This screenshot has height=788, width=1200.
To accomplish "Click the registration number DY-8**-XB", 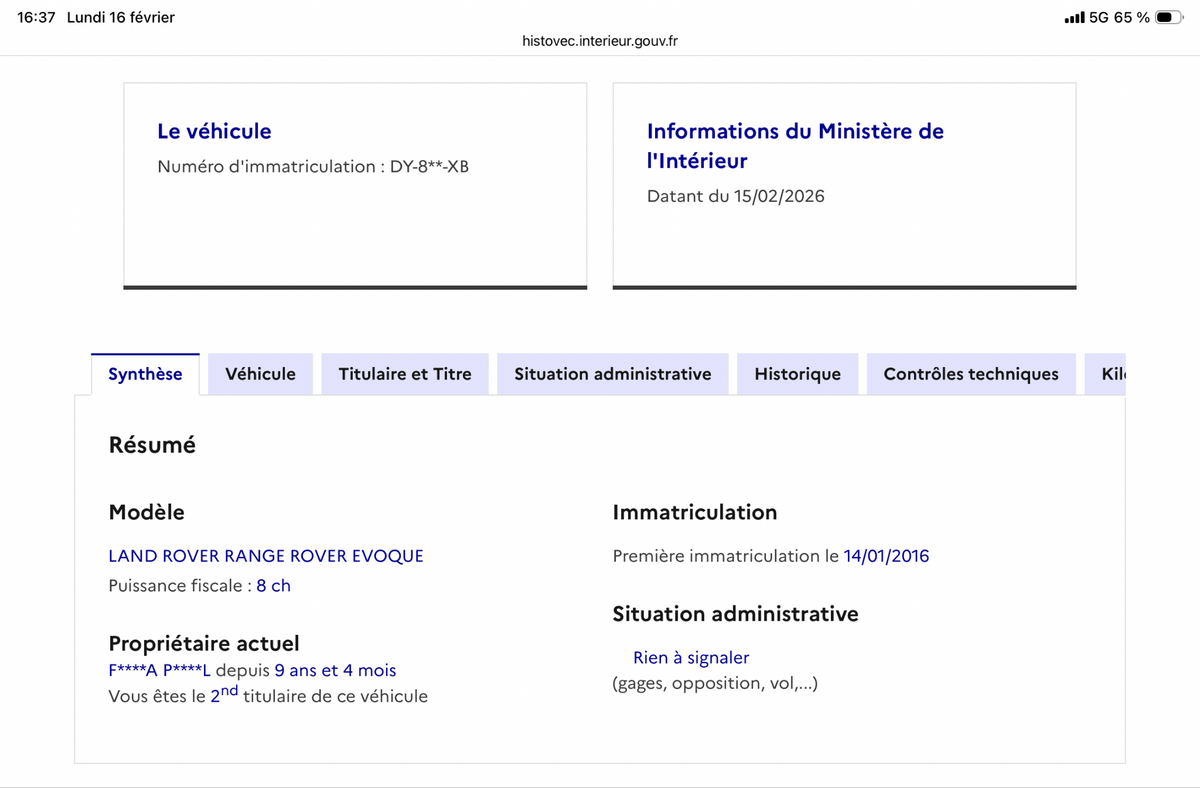I will tap(429, 167).
